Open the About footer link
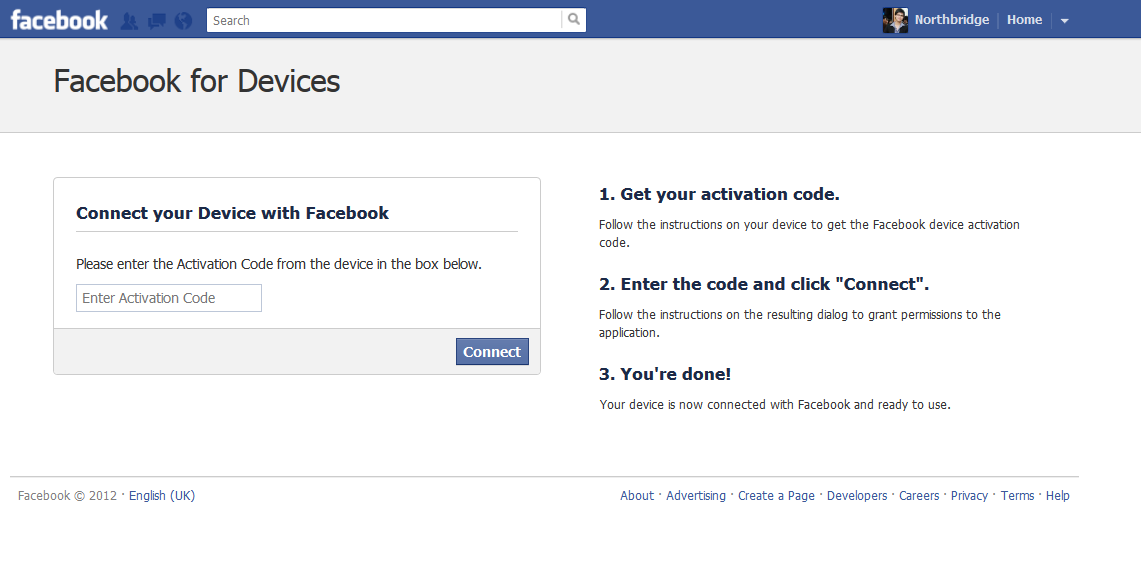 click(x=637, y=496)
